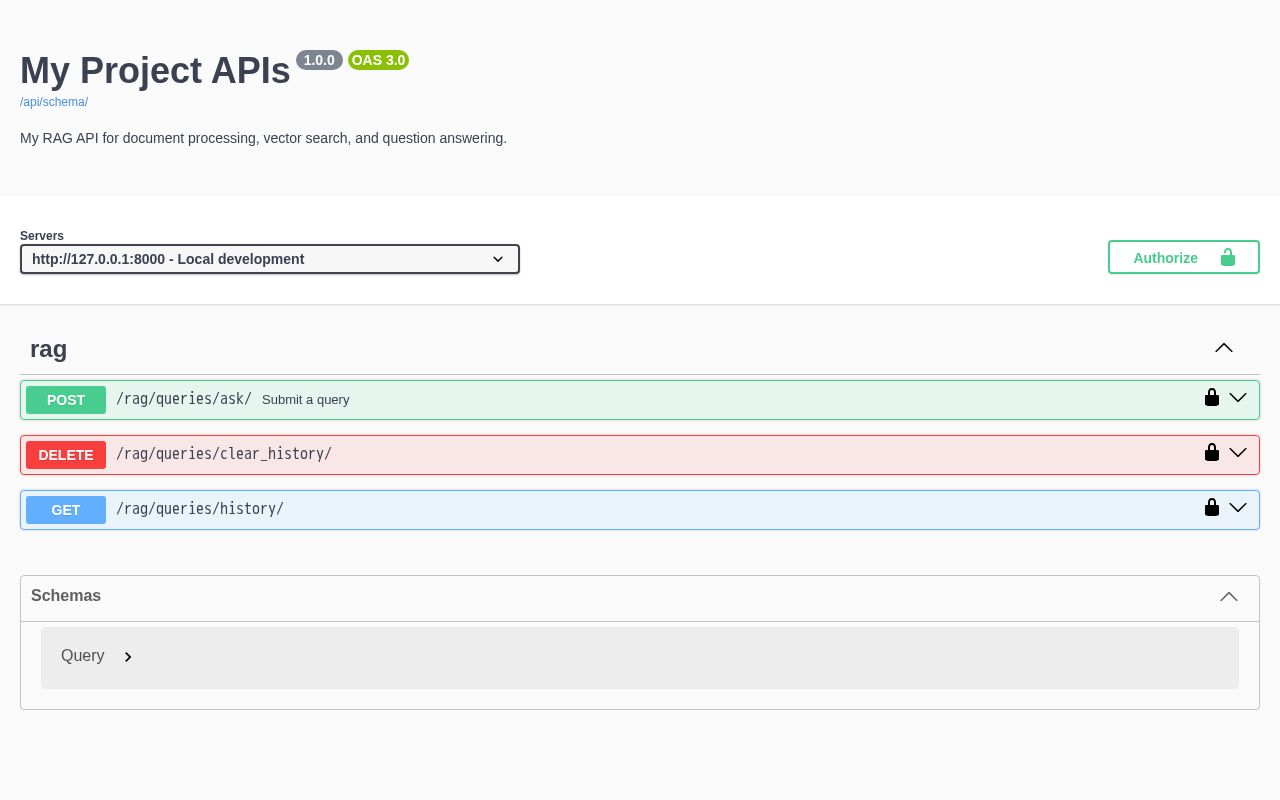Viewport: 1280px width, 800px height.
Task: Click the /rag/queries/history/ path
Action: 200,509
